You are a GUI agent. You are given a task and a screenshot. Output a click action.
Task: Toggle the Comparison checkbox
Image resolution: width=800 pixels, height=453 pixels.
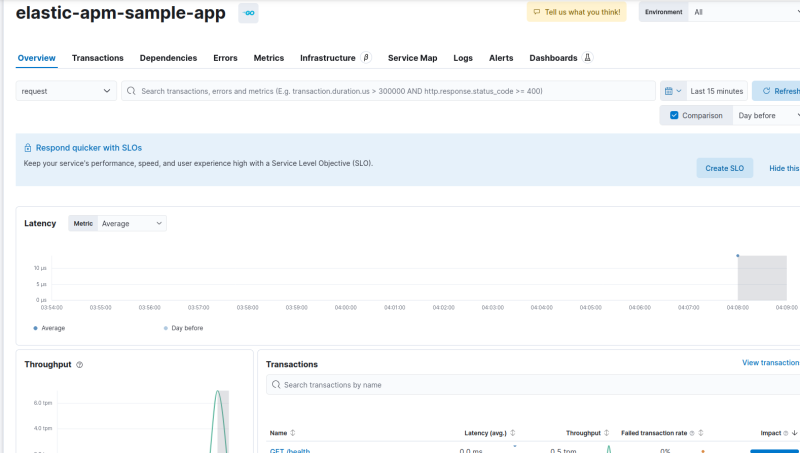tap(674, 116)
